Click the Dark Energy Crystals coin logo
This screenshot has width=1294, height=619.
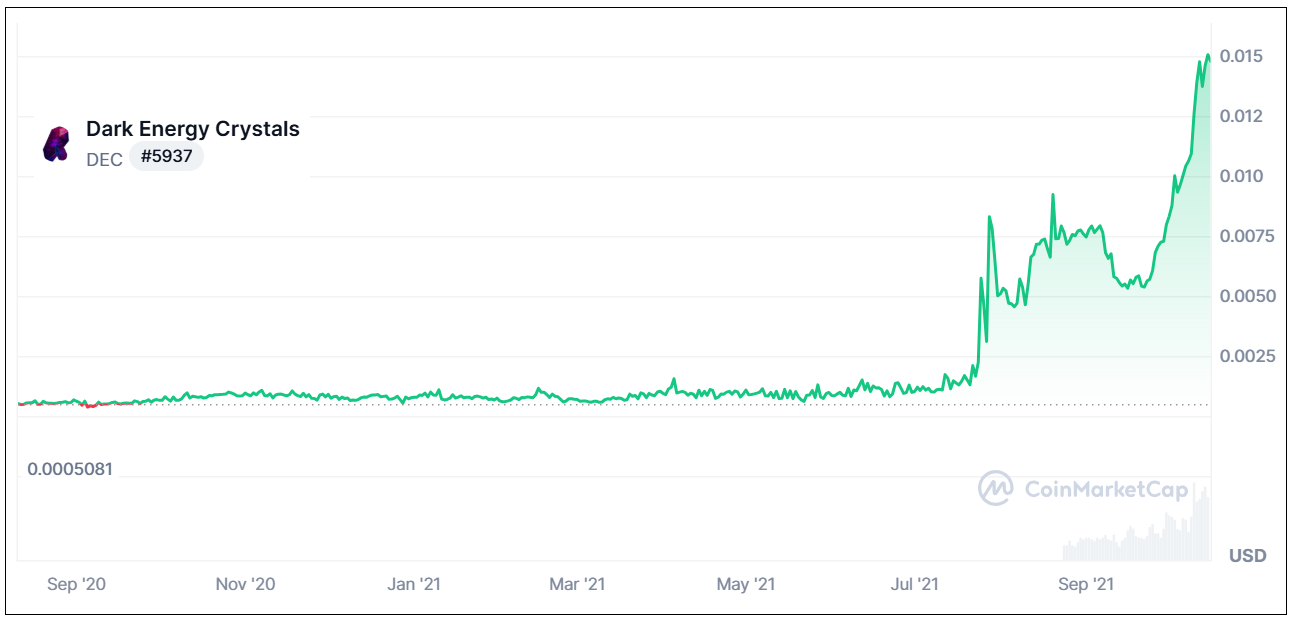(x=56, y=144)
